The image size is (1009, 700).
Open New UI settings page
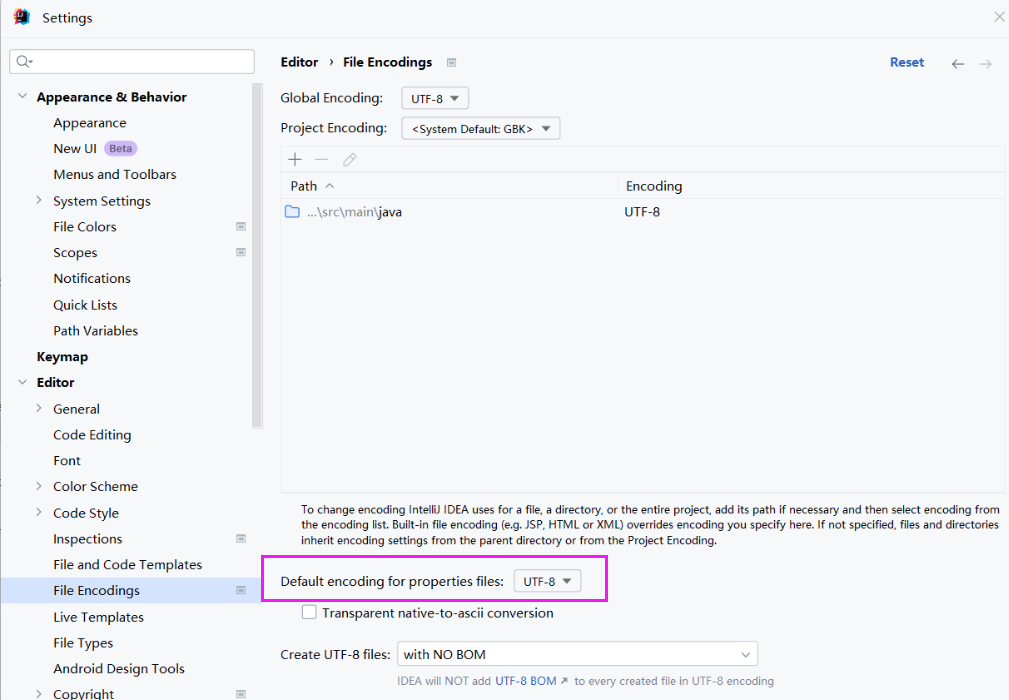(x=75, y=149)
